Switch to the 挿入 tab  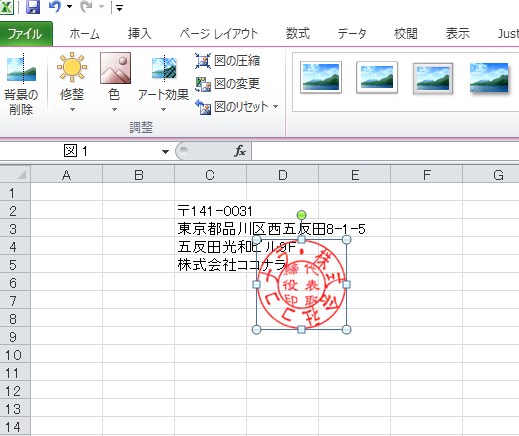pos(140,34)
